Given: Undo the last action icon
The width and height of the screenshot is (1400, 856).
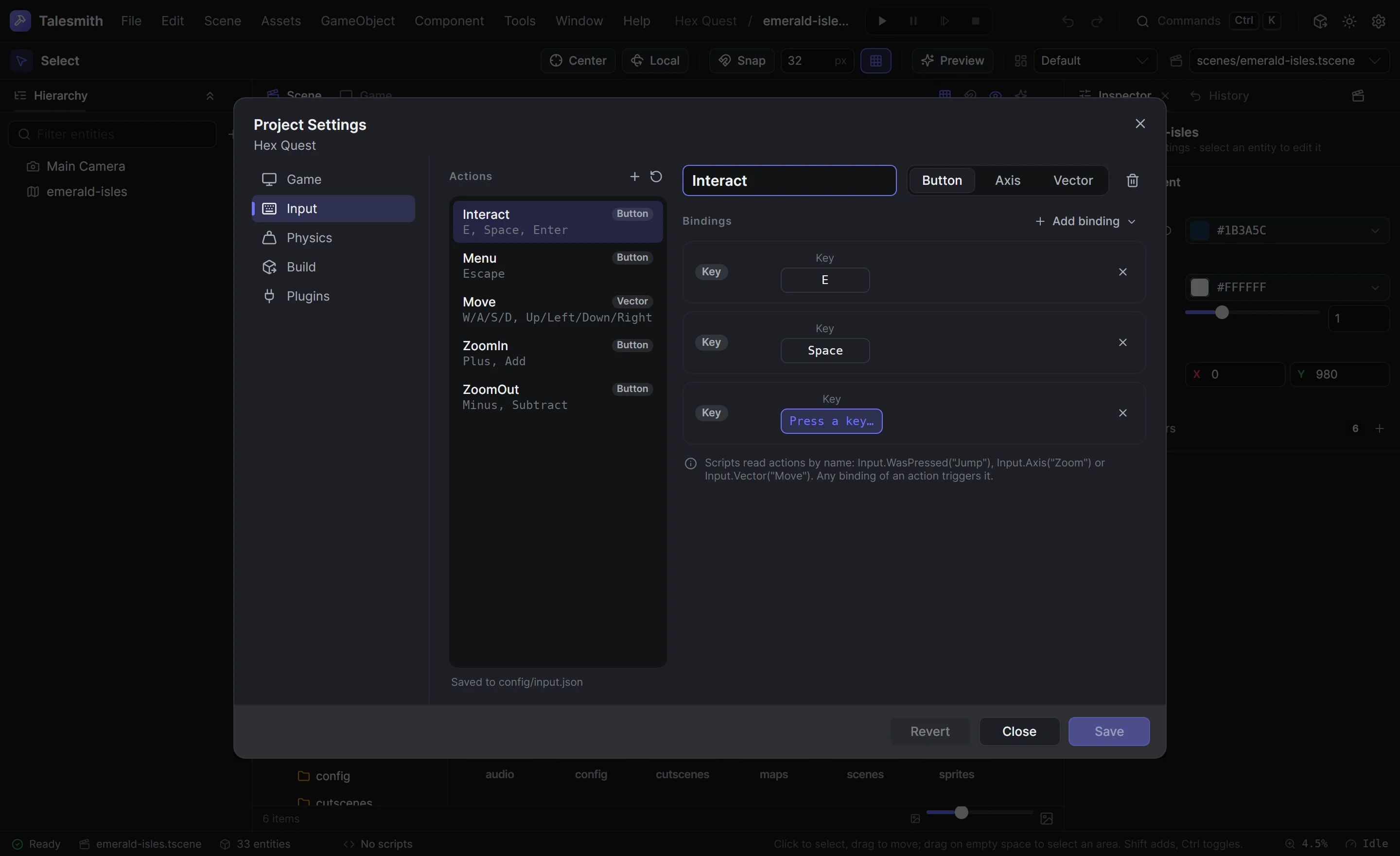Looking at the screenshot, I should [x=1068, y=21].
